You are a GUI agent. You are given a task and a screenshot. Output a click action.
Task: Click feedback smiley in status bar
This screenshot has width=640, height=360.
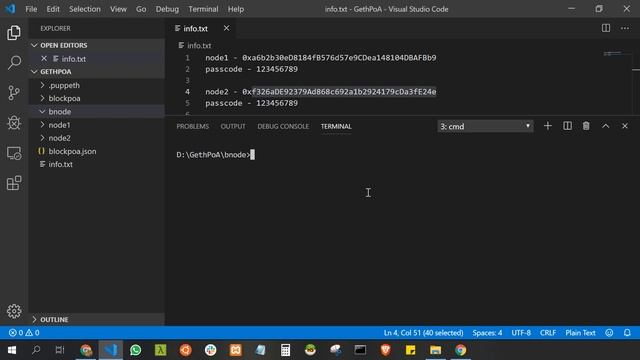coord(609,333)
